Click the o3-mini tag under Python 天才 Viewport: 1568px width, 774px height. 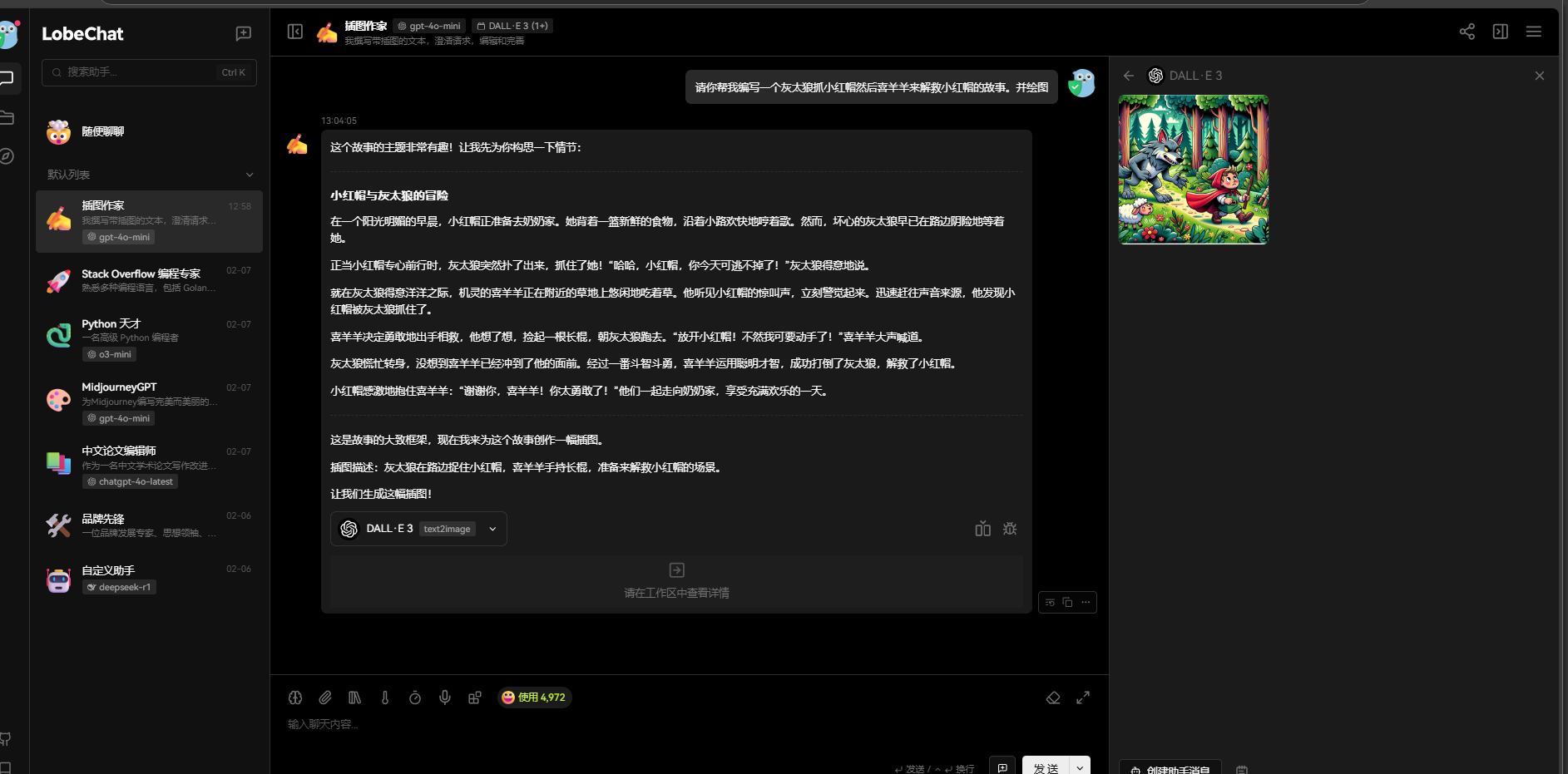click(x=109, y=354)
